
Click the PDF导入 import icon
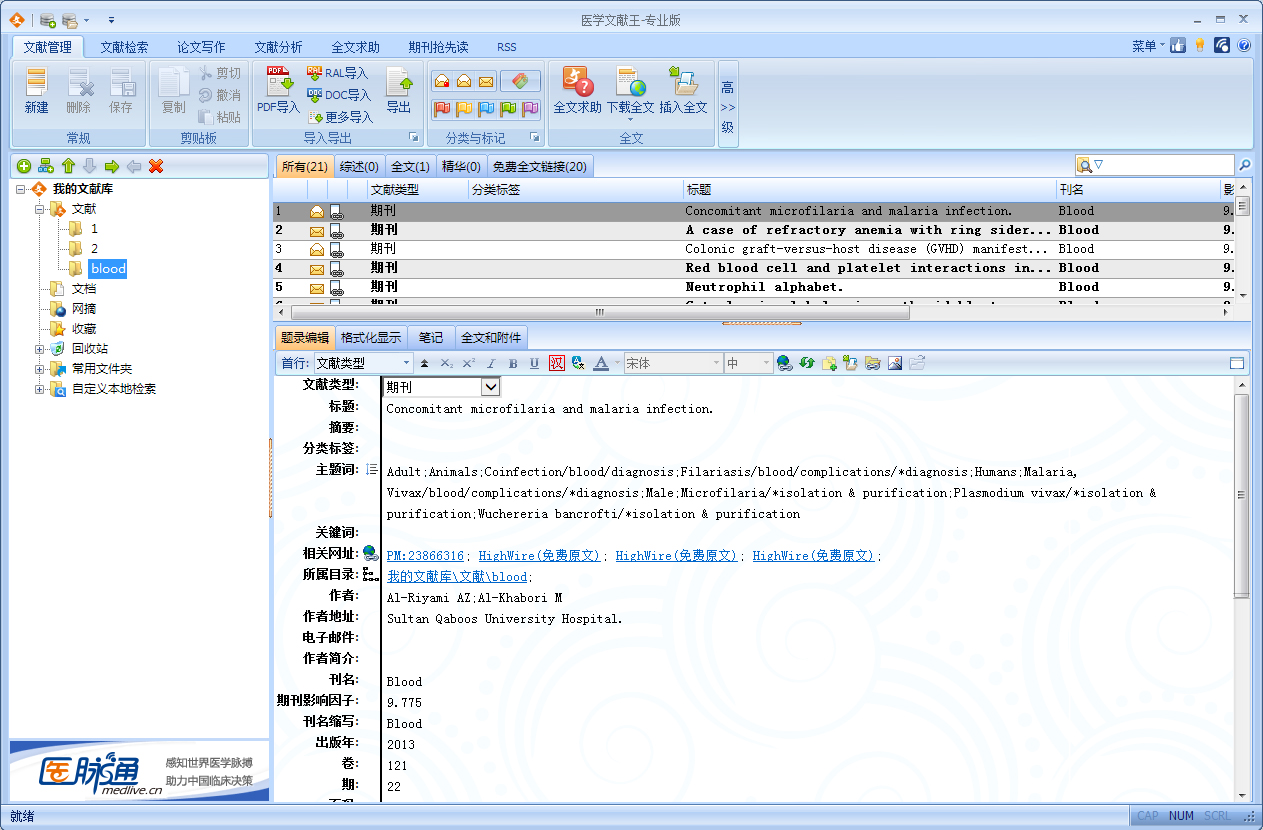pyautogui.click(x=278, y=83)
